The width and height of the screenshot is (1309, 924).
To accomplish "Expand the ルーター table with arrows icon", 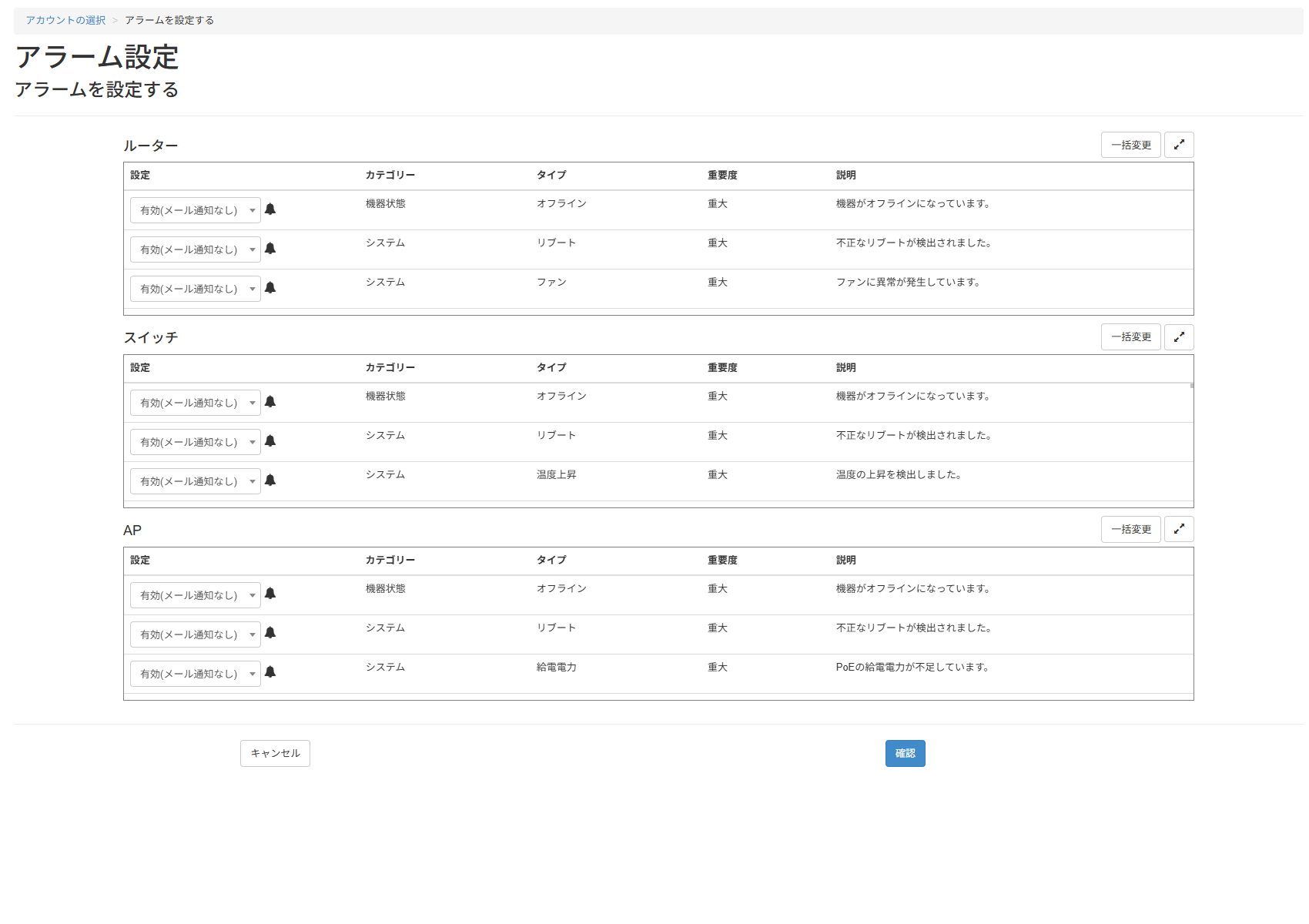I will tap(1178, 145).
